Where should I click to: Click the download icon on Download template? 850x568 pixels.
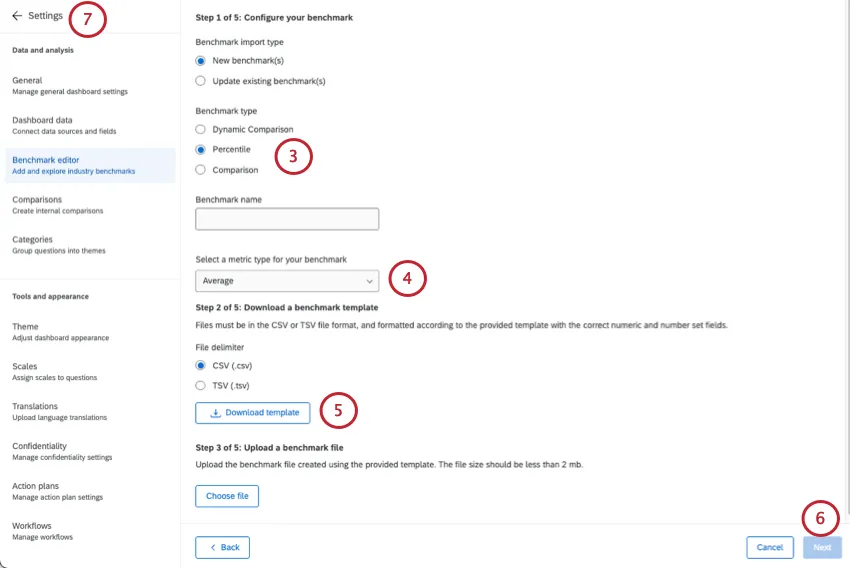click(215, 413)
